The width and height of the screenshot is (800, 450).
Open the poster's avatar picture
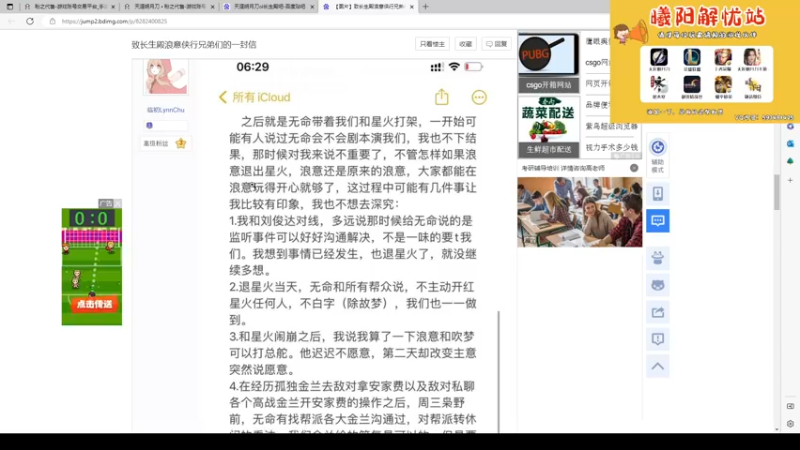click(x=165, y=77)
